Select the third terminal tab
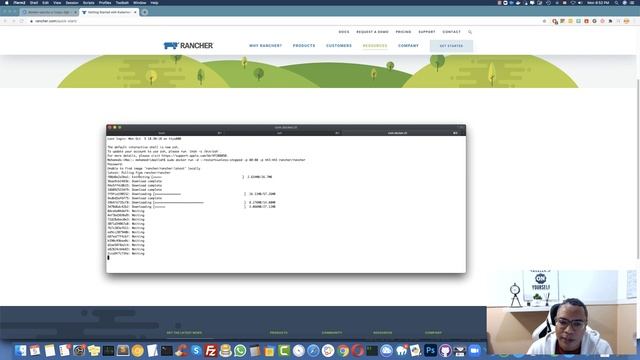The width and height of the screenshot is (640, 360). 401,133
